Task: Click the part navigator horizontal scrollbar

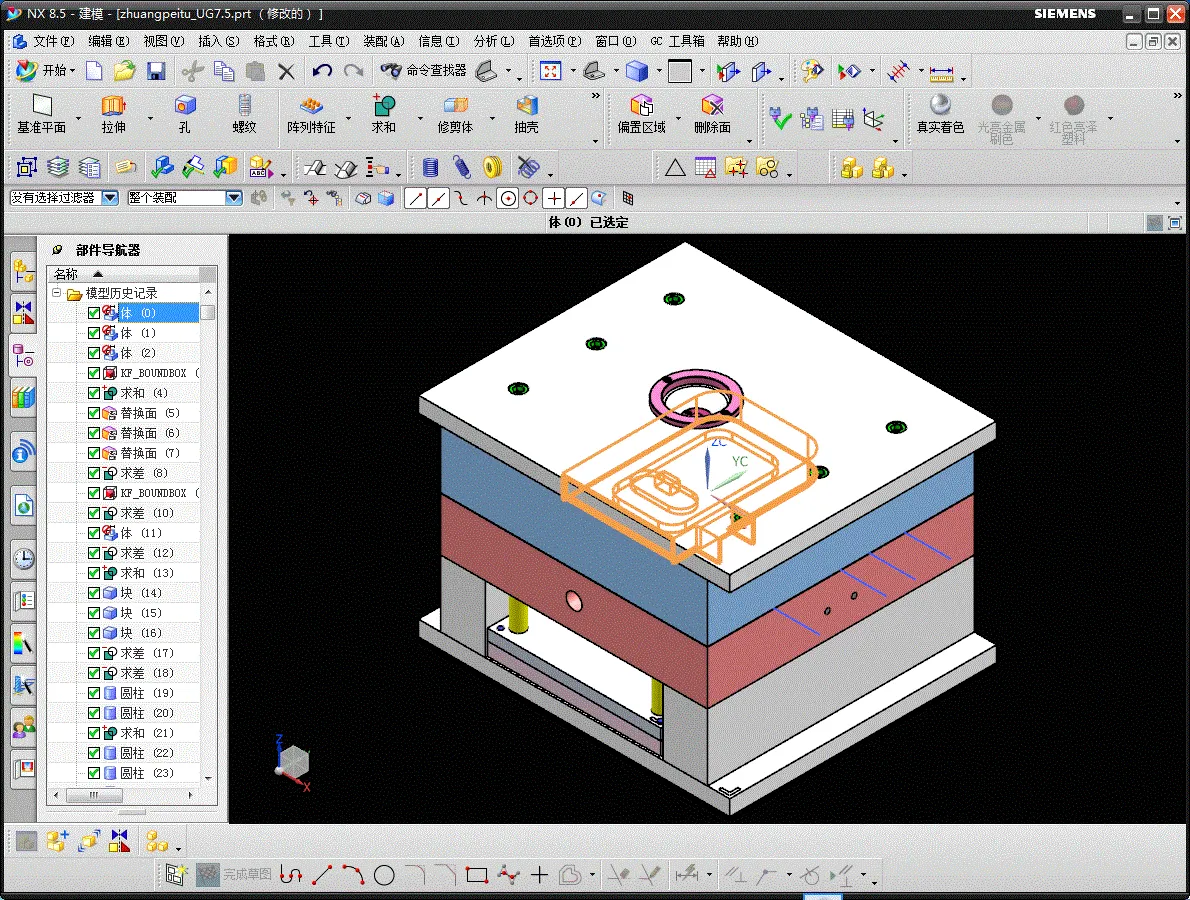Action: (95, 795)
